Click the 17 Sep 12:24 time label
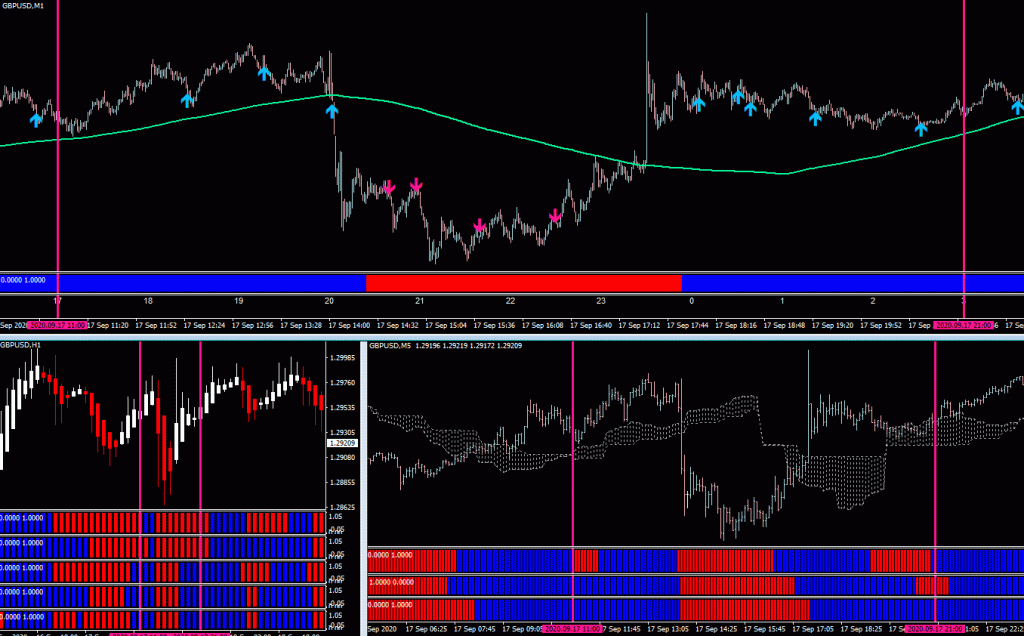This screenshot has height=636, width=1024. point(204,325)
